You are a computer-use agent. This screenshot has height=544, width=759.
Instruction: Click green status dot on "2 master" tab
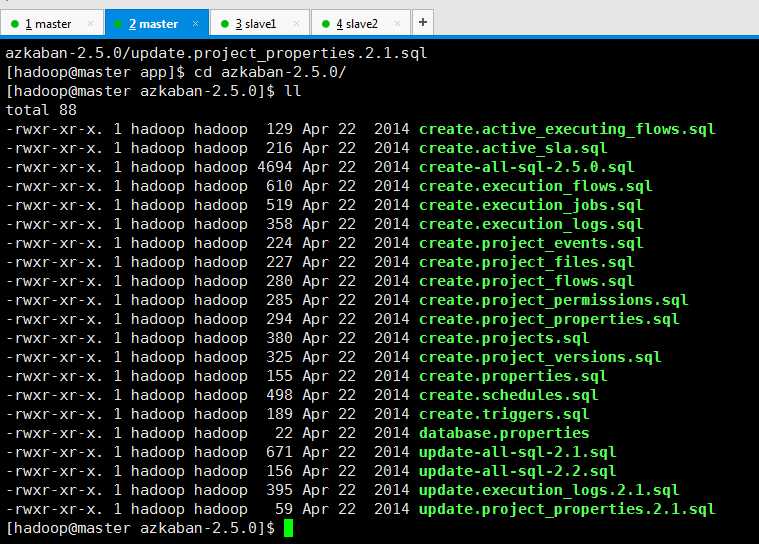click(118, 24)
